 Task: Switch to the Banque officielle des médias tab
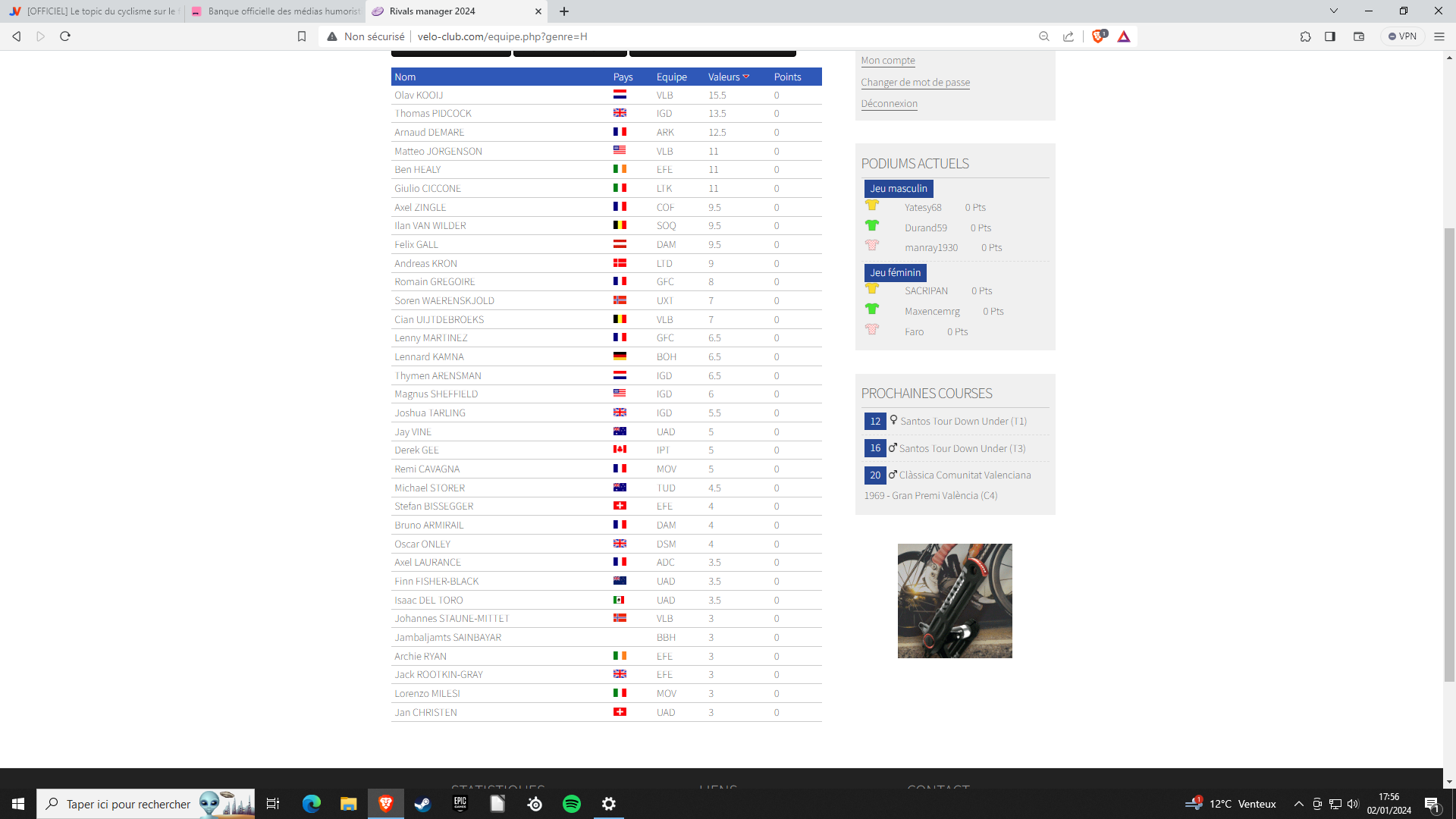(277, 11)
